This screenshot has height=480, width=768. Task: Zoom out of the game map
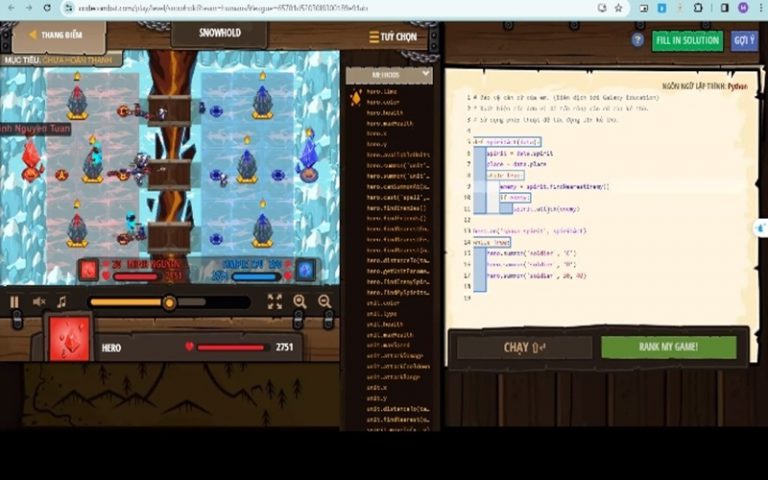(324, 302)
